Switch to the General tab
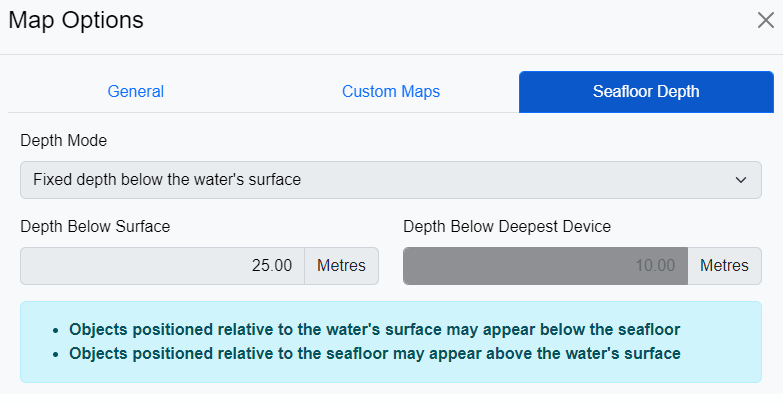 click(x=136, y=92)
